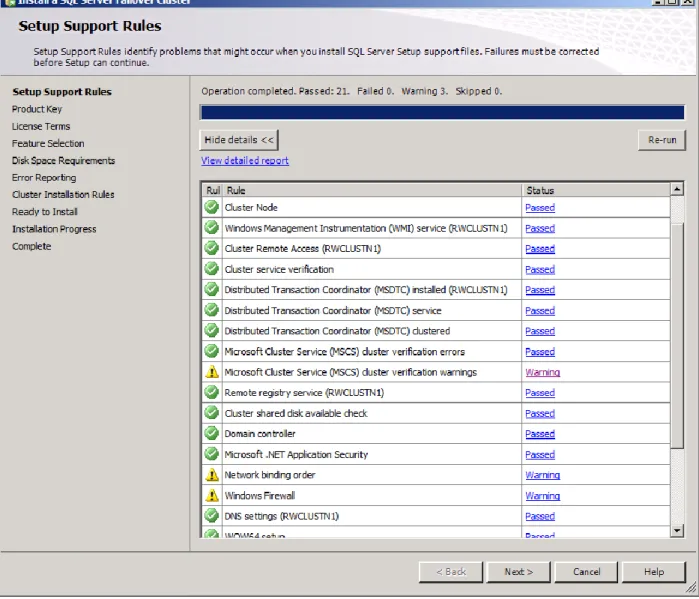699x599 pixels.
Task: Select Disk Space Requirements step
Action: [x=63, y=160]
